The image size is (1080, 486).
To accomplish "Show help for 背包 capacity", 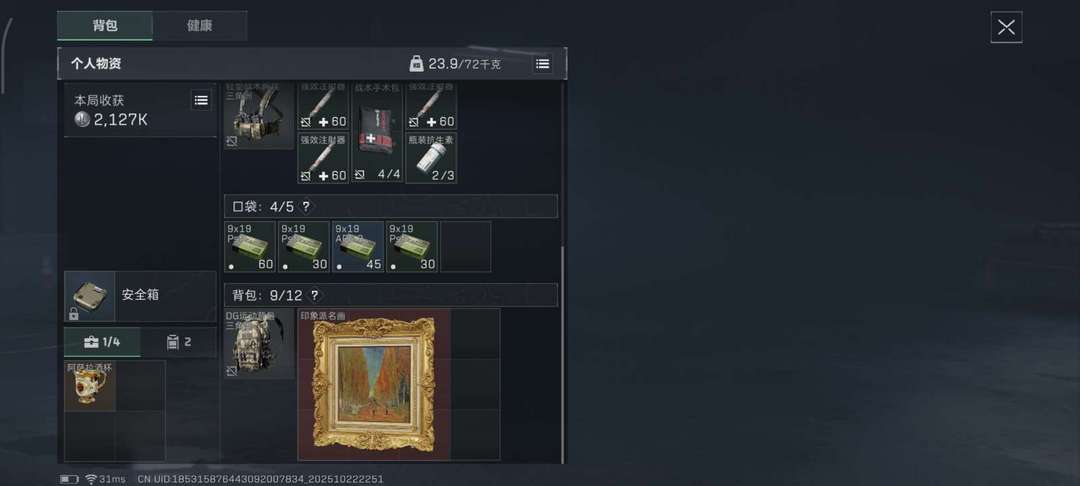I will [x=314, y=295].
